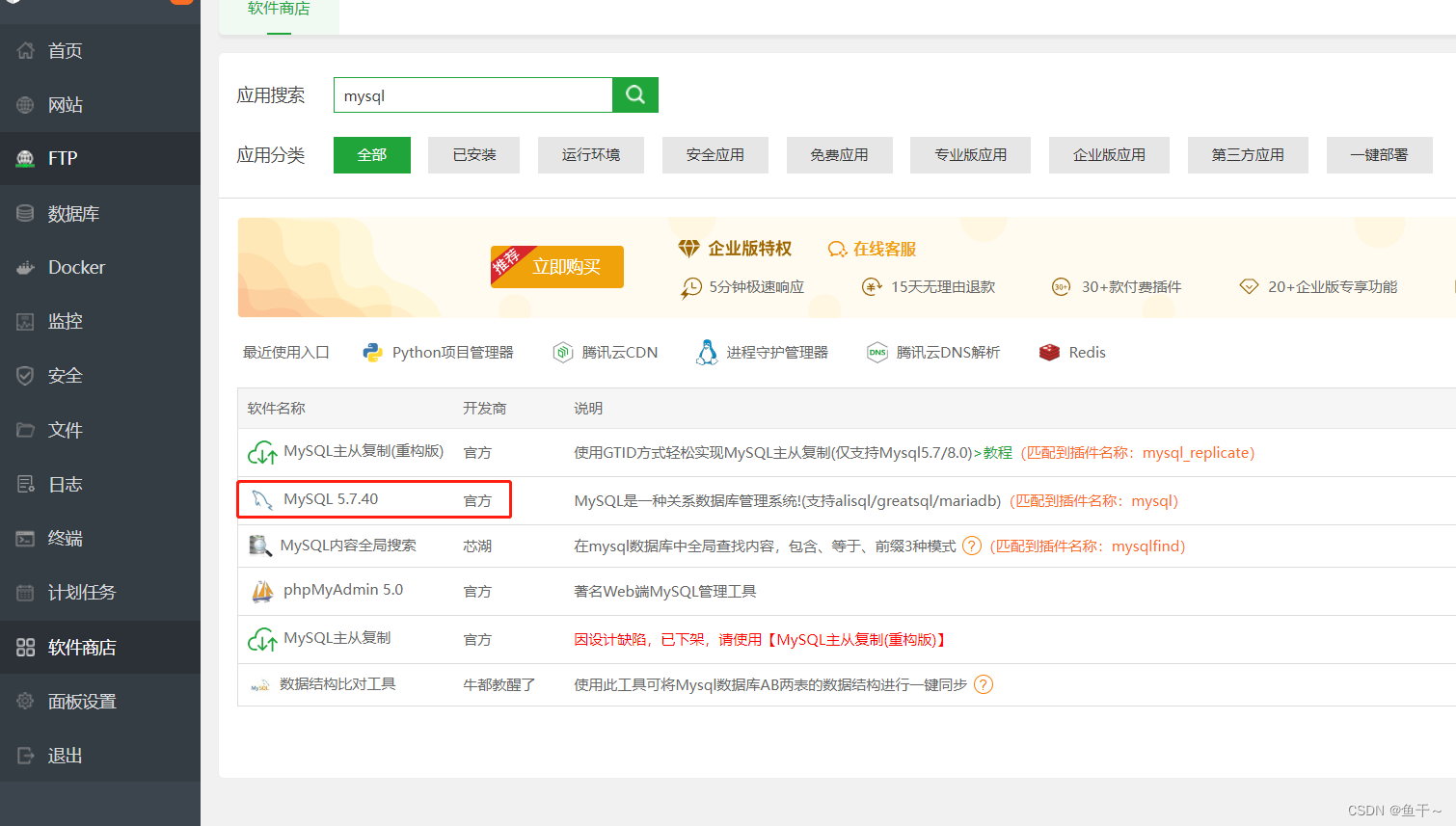The image size is (1456, 826).
Task: Click the 软件名称 column header
Action: click(276, 409)
